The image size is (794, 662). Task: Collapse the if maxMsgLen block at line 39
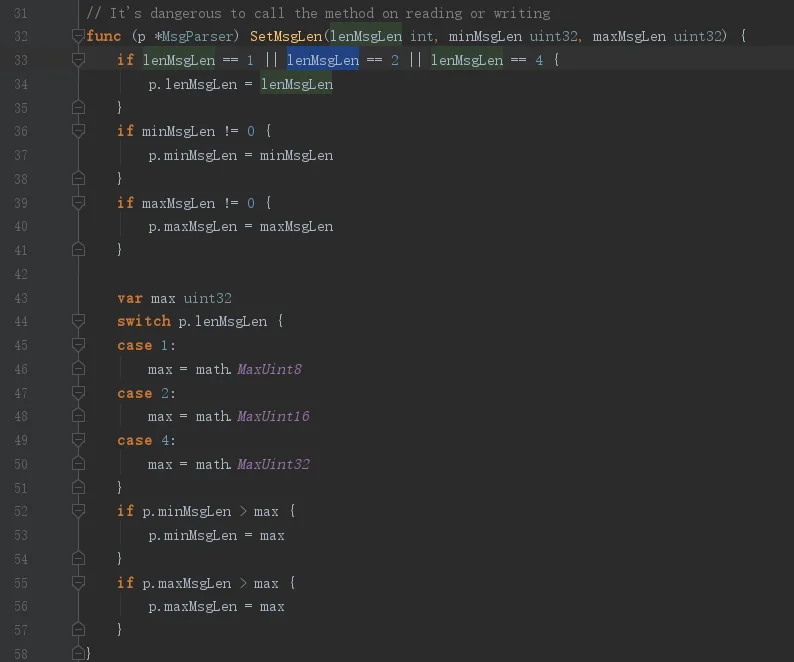(78, 203)
